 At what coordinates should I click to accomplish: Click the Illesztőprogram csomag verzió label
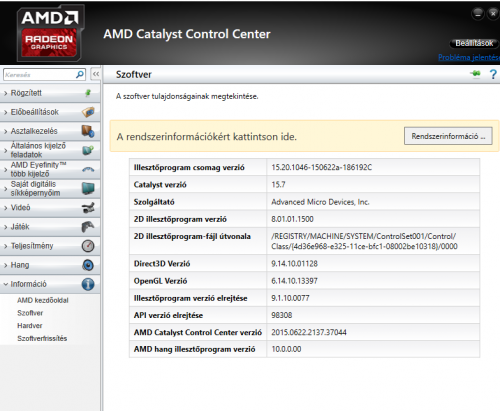(x=189, y=168)
